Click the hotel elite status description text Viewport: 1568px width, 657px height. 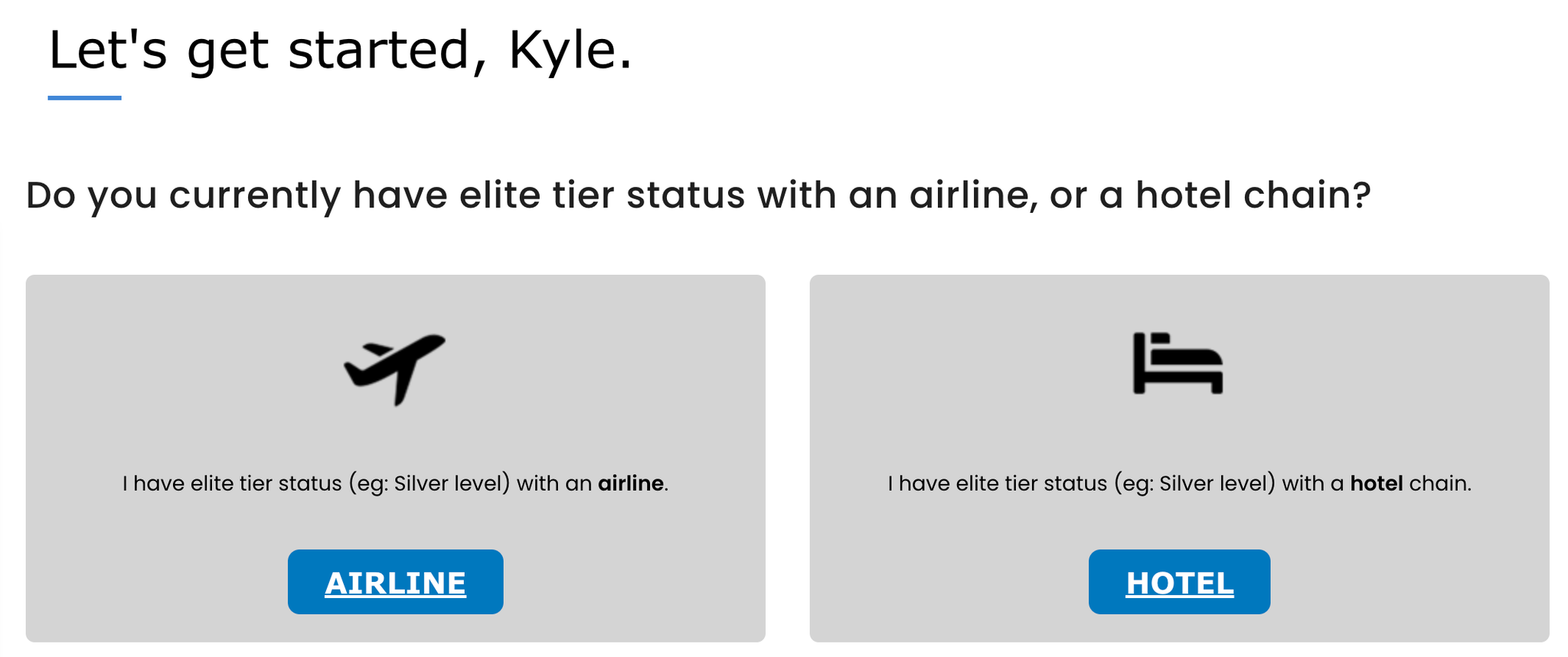point(1179,484)
